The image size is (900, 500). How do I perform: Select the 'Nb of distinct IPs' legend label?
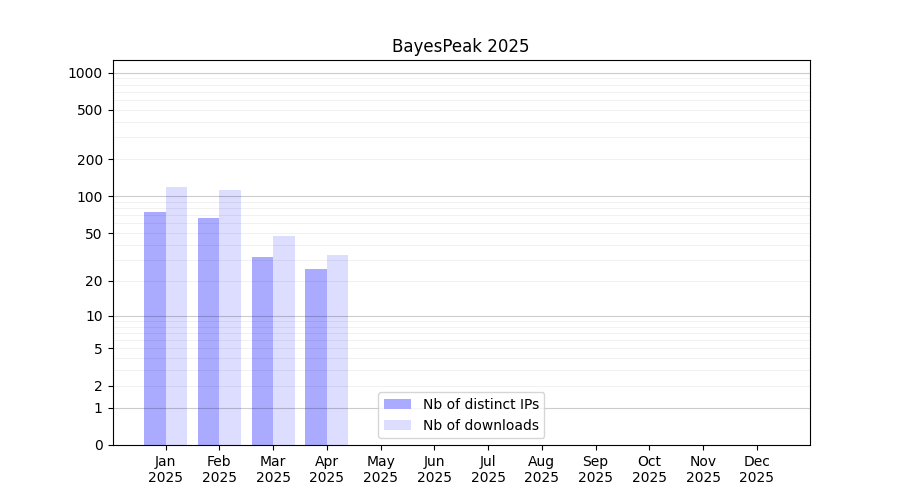(x=480, y=404)
